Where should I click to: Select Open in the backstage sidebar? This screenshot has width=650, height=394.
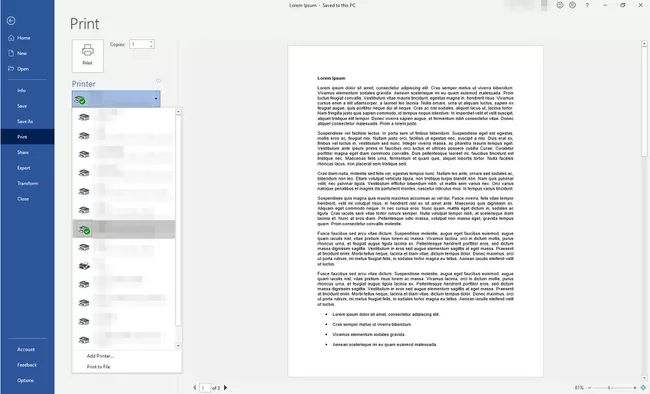tap(27, 69)
